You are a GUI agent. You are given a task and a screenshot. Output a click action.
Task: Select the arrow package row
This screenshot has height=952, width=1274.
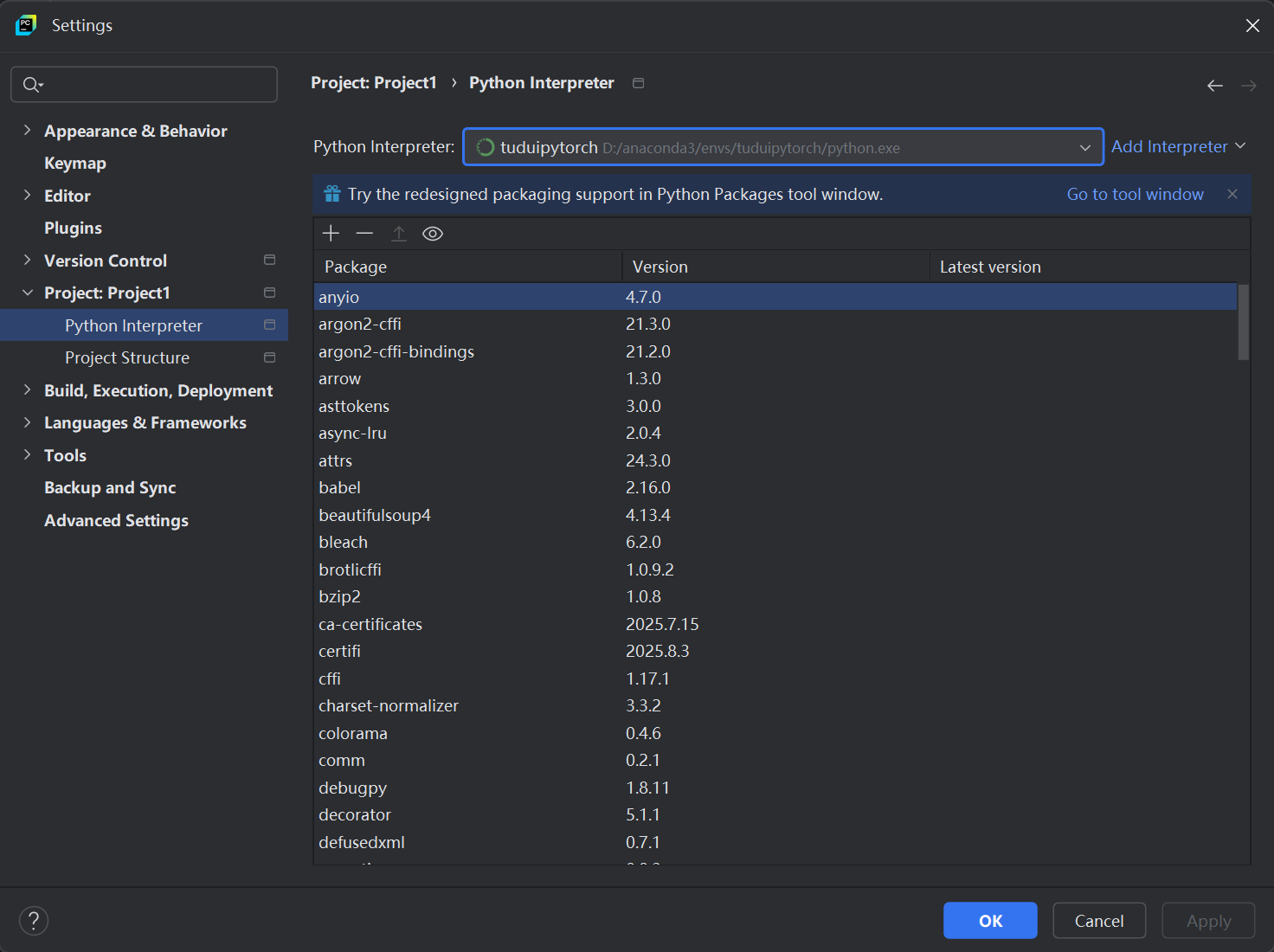(x=775, y=378)
